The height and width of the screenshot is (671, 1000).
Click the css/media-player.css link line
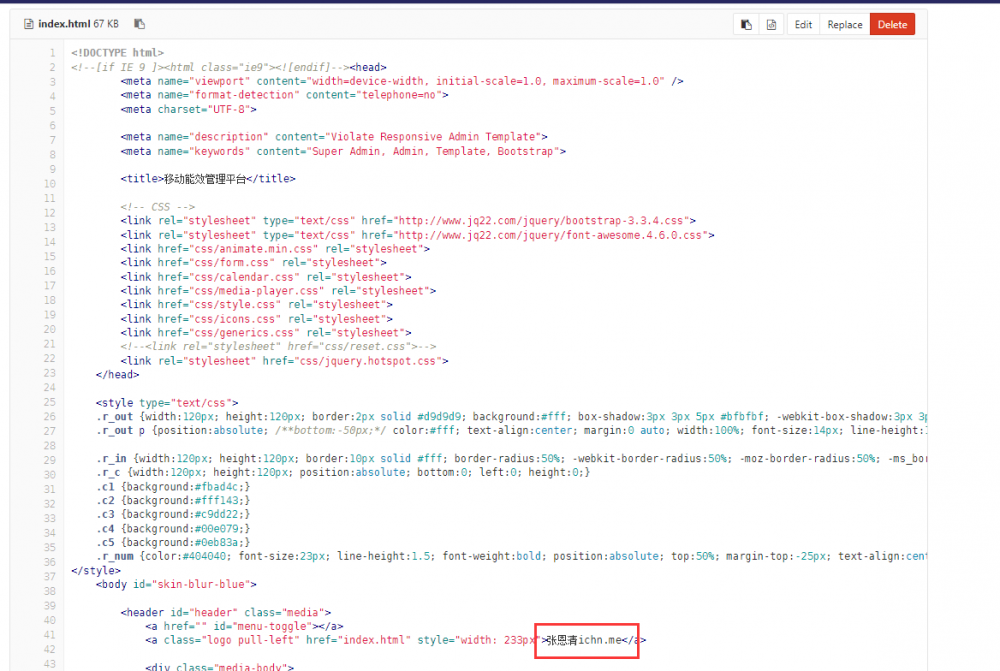[278, 291]
